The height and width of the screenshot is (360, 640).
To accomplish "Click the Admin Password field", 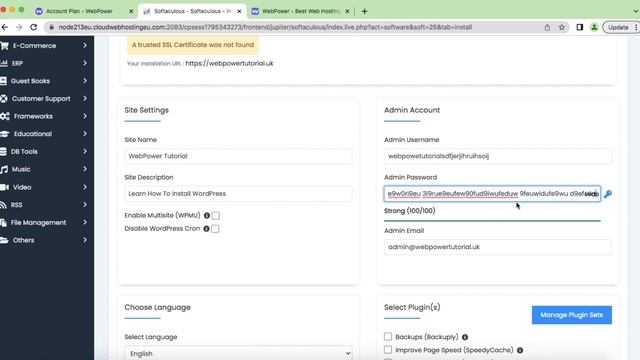I will pos(492,194).
